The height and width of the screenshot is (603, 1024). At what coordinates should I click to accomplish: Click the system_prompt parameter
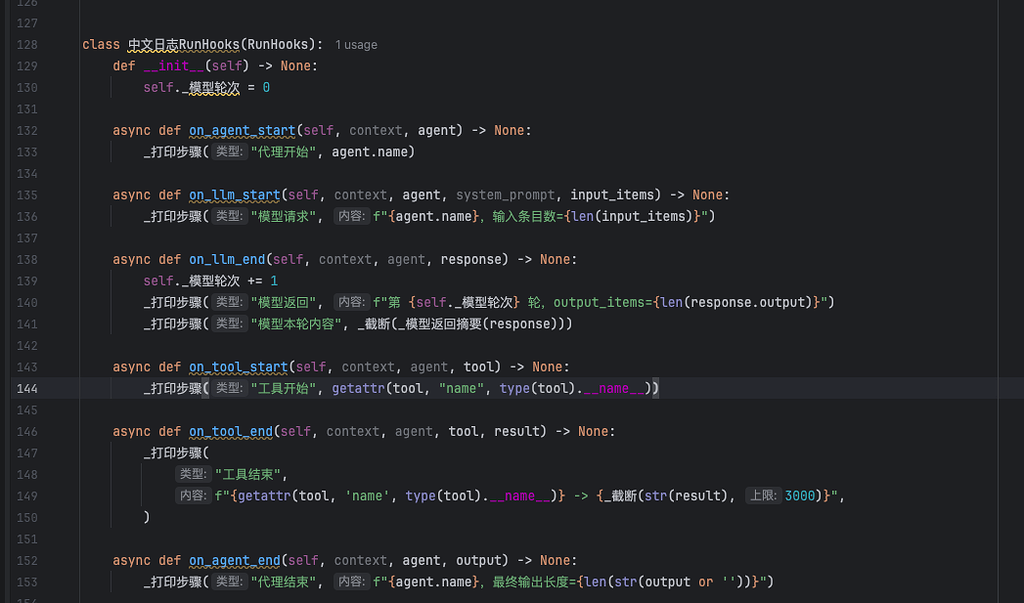[505, 195]
